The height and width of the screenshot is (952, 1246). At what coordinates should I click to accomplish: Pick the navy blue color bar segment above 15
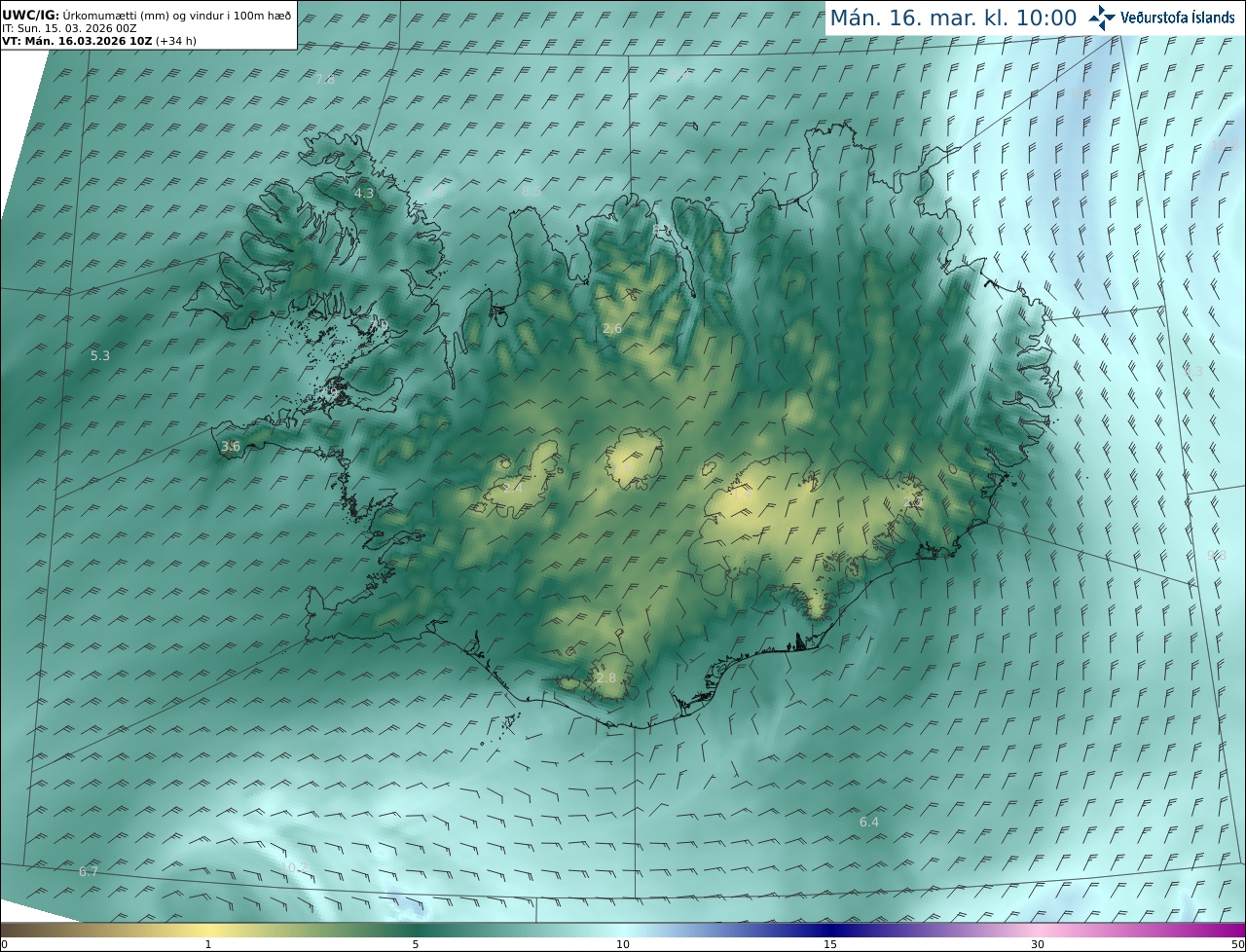[x=830, y=930]
